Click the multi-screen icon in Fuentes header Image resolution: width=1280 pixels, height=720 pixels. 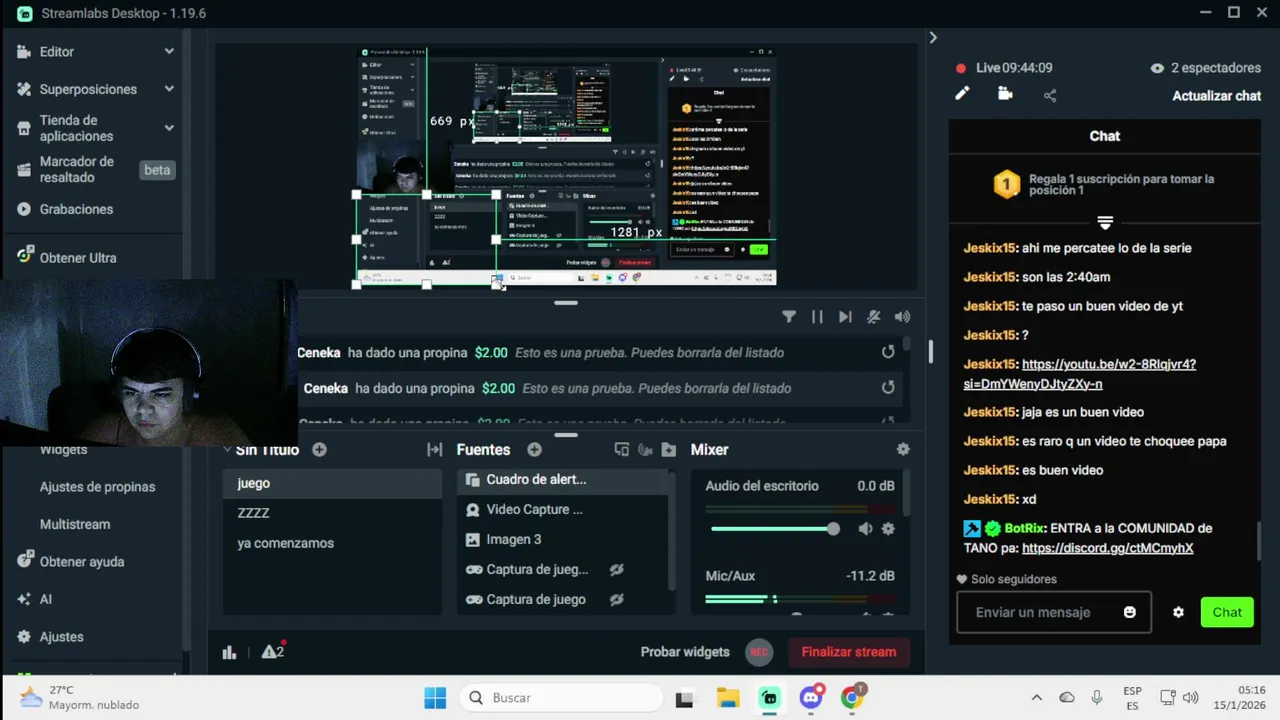tap(621, 450)
